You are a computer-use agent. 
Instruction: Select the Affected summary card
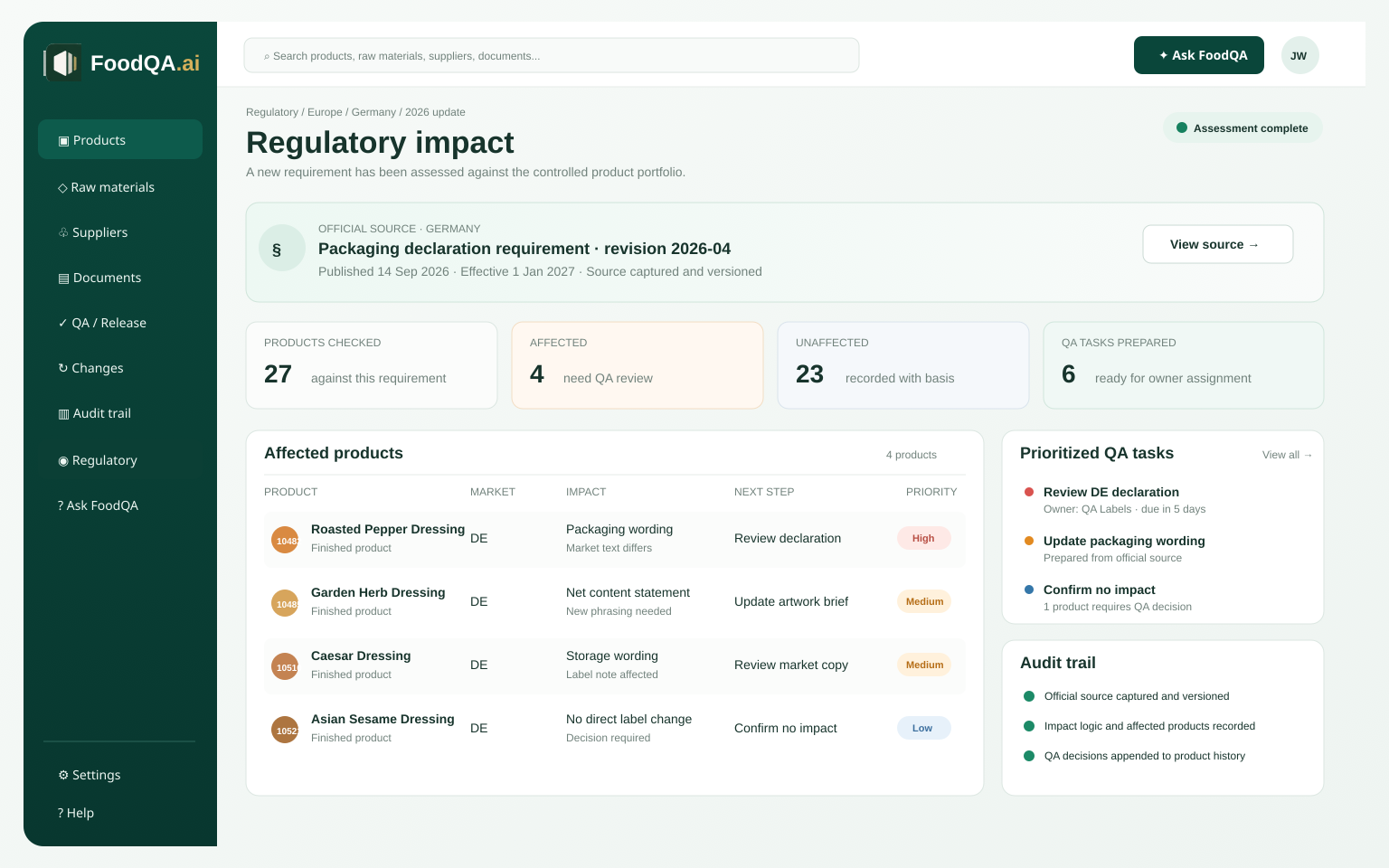pyautogui.click(x=638, y=365)
